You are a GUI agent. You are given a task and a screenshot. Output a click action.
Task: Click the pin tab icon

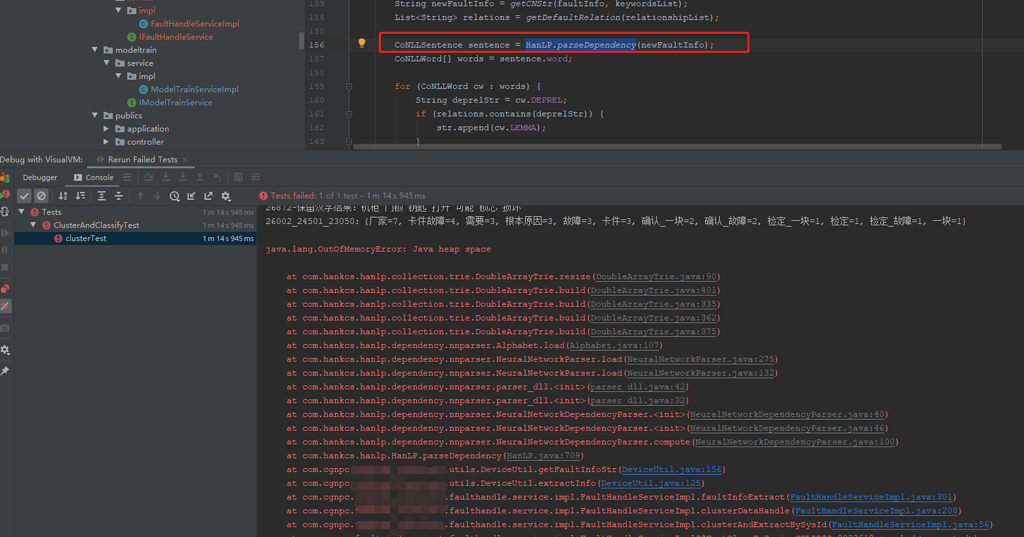(5, 371)
